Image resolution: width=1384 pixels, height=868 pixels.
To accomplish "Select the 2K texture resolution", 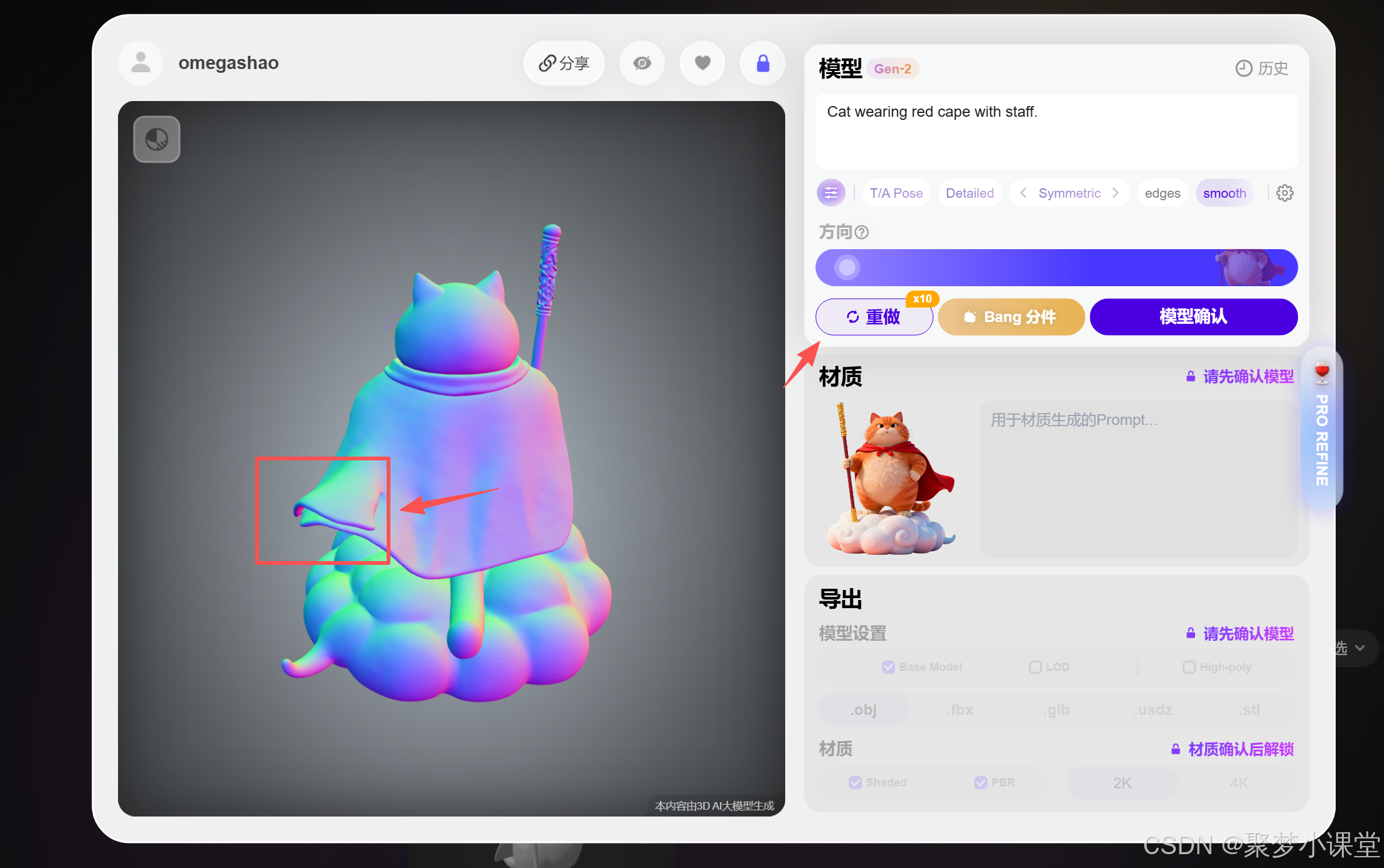I will point(1122,783).
